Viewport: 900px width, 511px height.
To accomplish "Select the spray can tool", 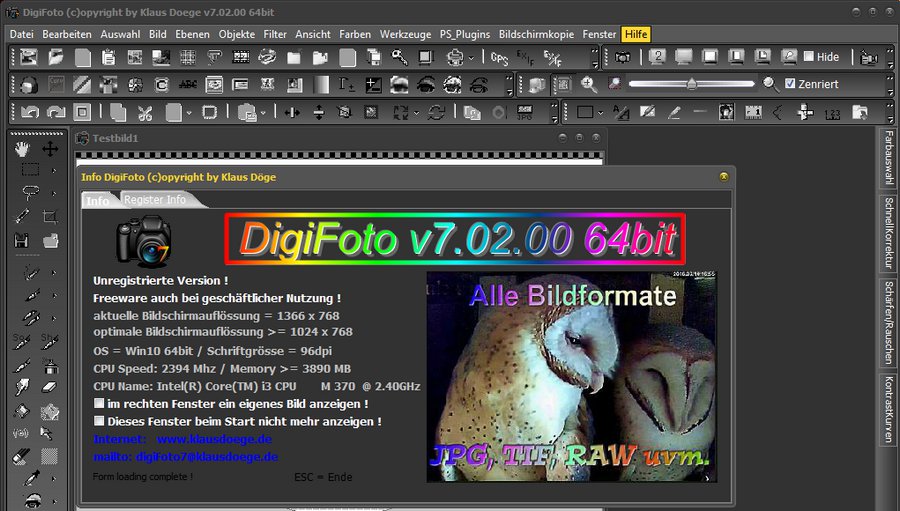I will 50,365.
